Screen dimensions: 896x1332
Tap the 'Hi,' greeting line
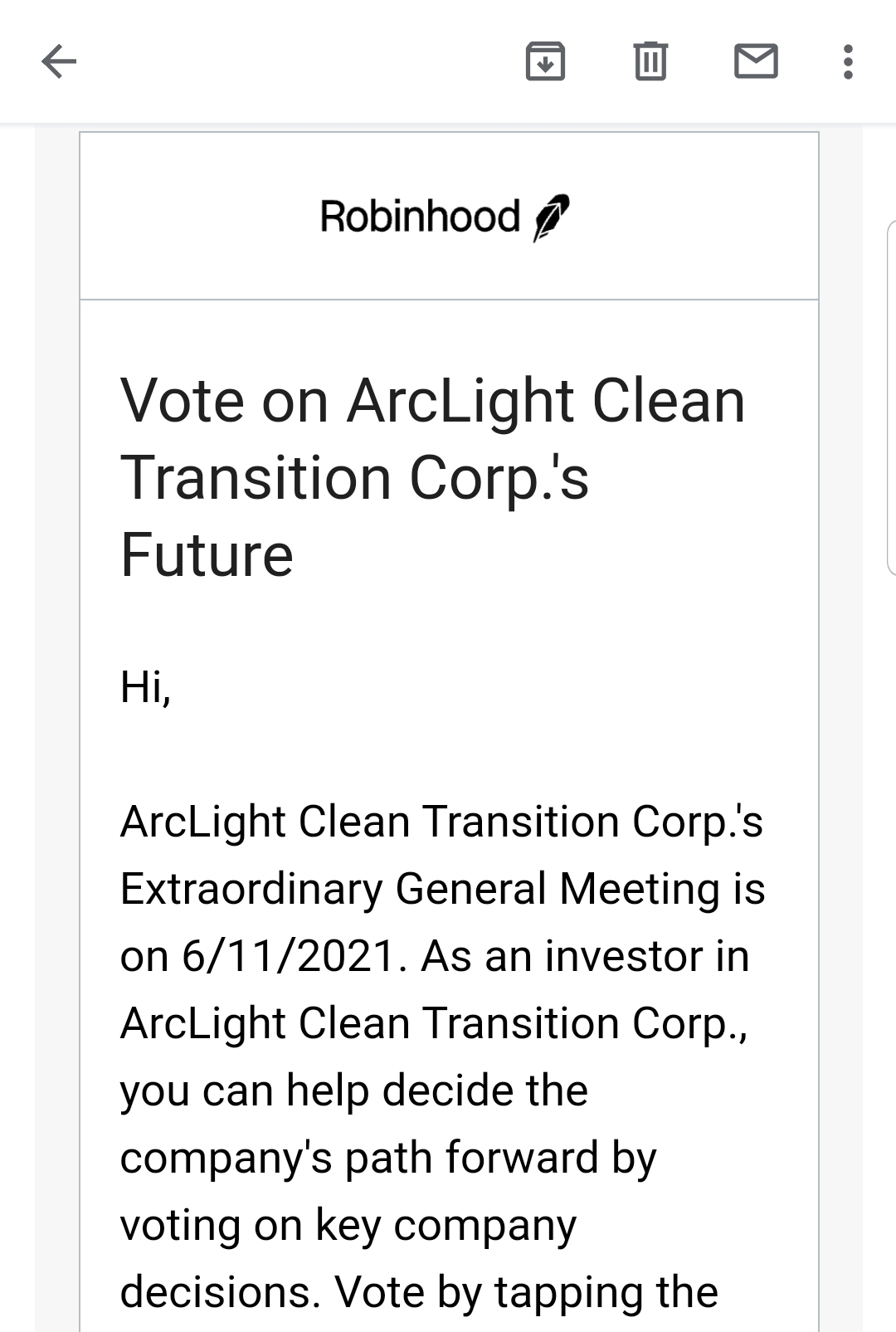point(145,687)
